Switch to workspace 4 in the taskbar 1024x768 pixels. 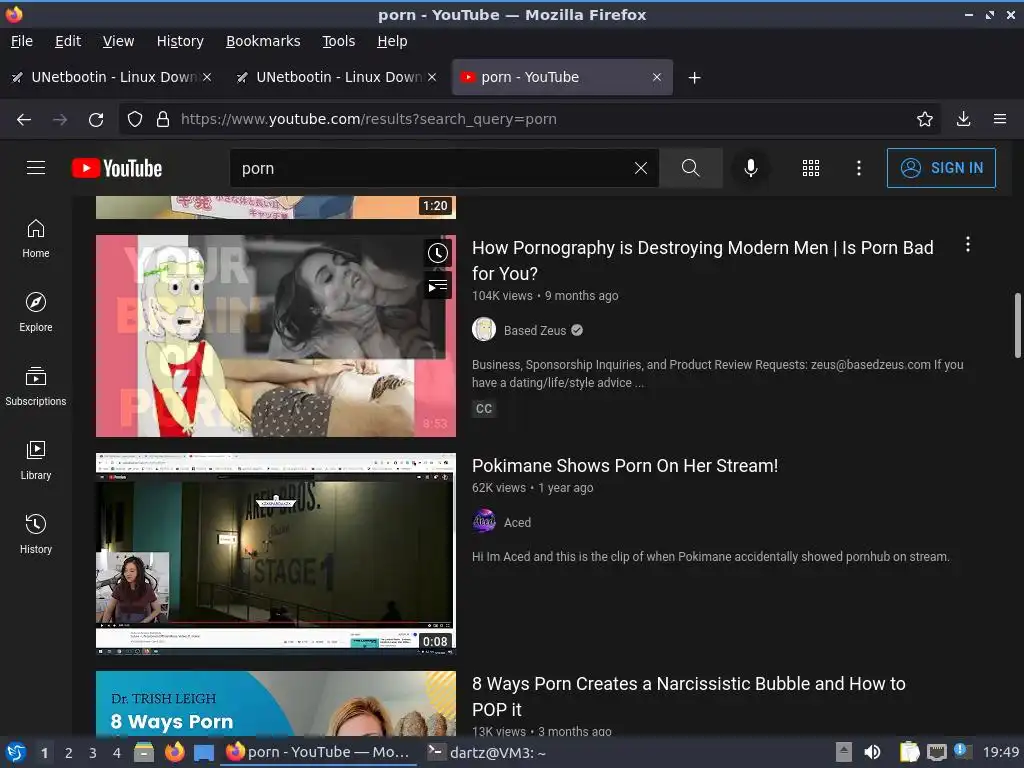pos(116,752)
